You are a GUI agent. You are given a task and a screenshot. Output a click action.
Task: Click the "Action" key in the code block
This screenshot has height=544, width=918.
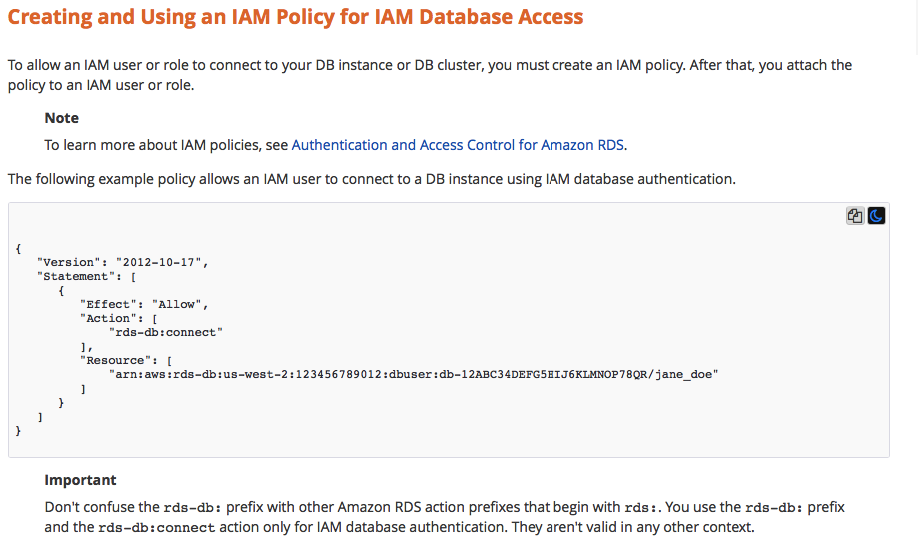pos(108,319)
